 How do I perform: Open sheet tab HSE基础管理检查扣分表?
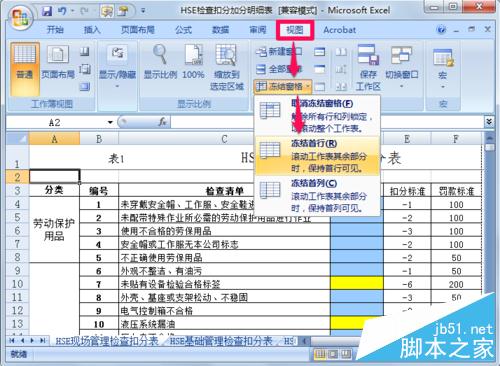point(221,341)
